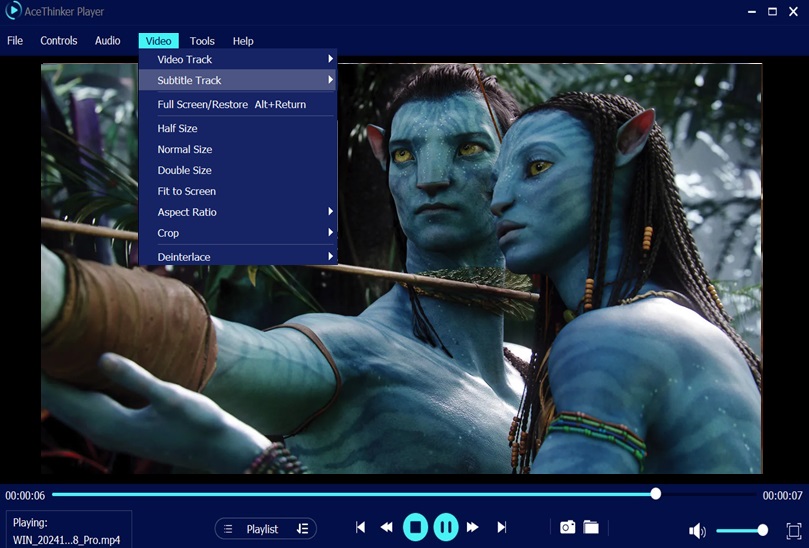Close the Video menu tab

(x=158, y=41)
